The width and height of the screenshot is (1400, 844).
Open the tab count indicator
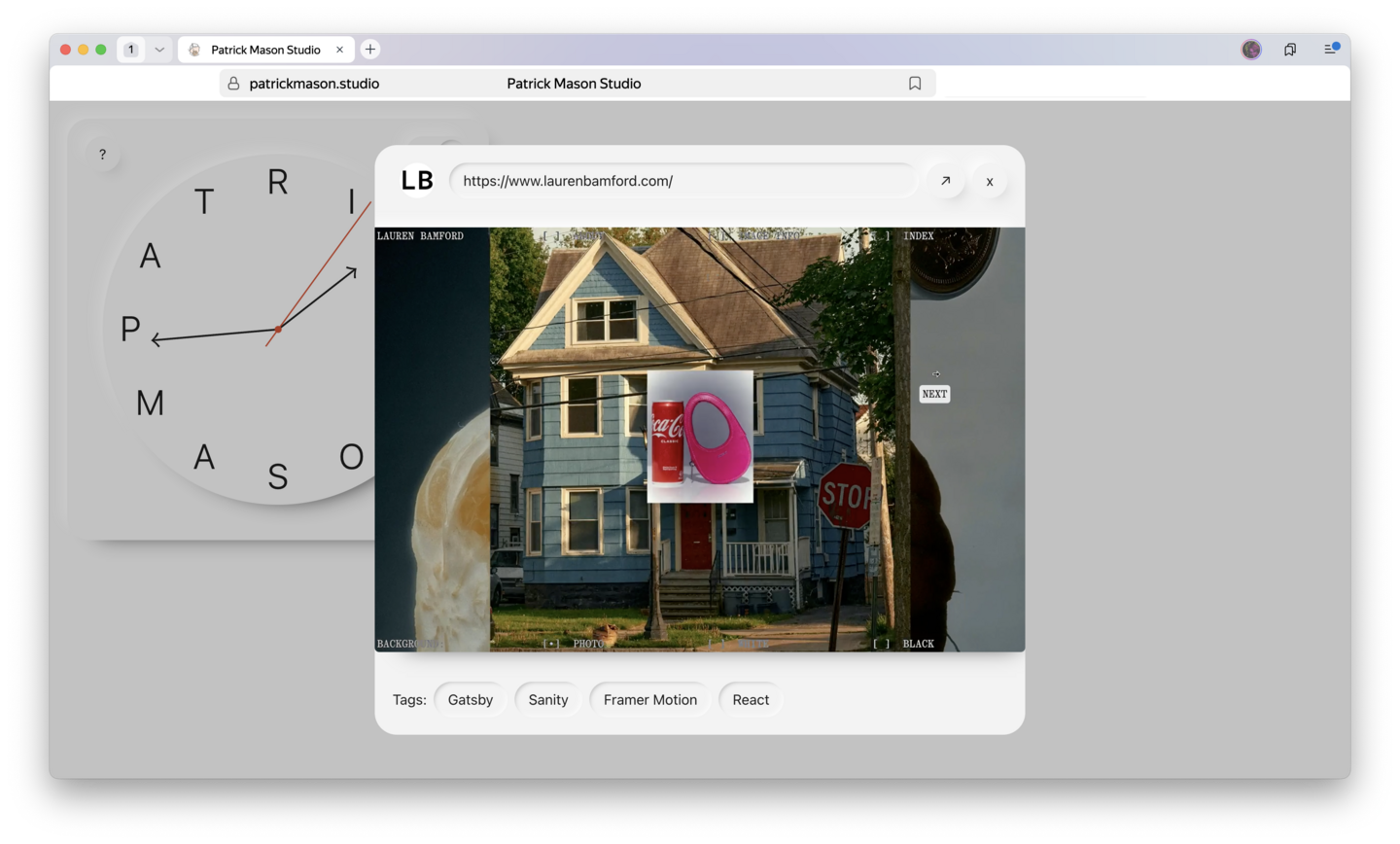131,50
